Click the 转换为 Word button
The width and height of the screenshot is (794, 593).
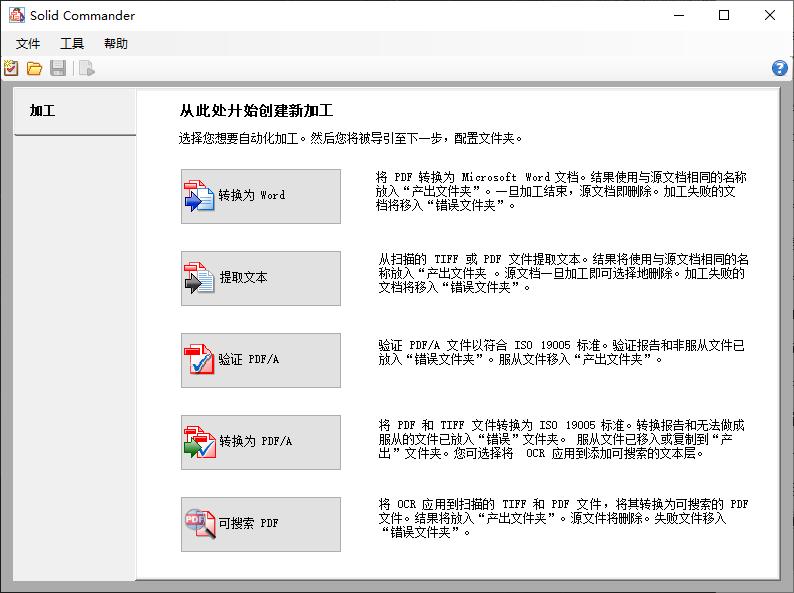point(261,196)
